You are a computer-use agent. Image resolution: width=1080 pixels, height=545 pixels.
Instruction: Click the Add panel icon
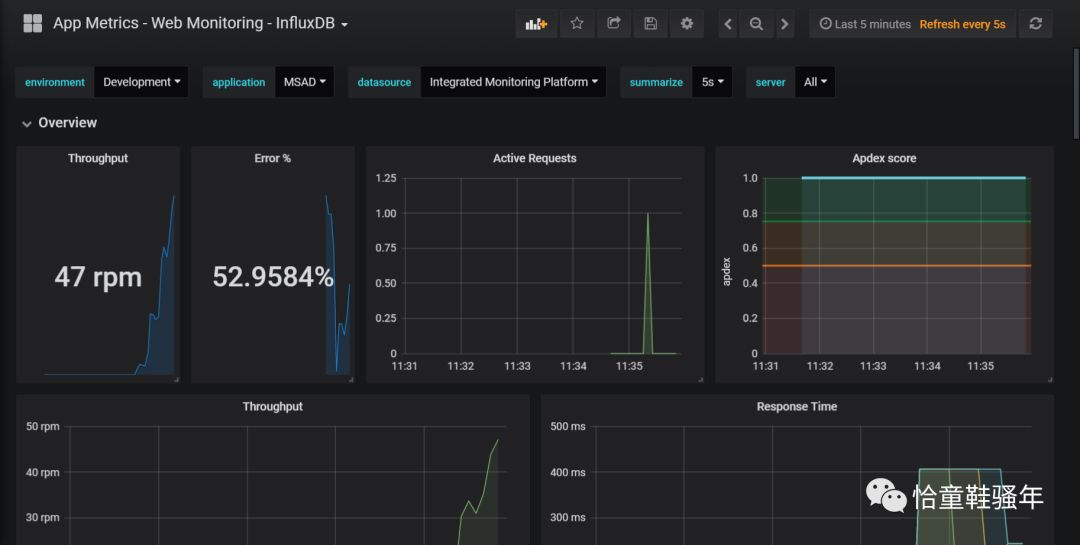coord(537,24)
